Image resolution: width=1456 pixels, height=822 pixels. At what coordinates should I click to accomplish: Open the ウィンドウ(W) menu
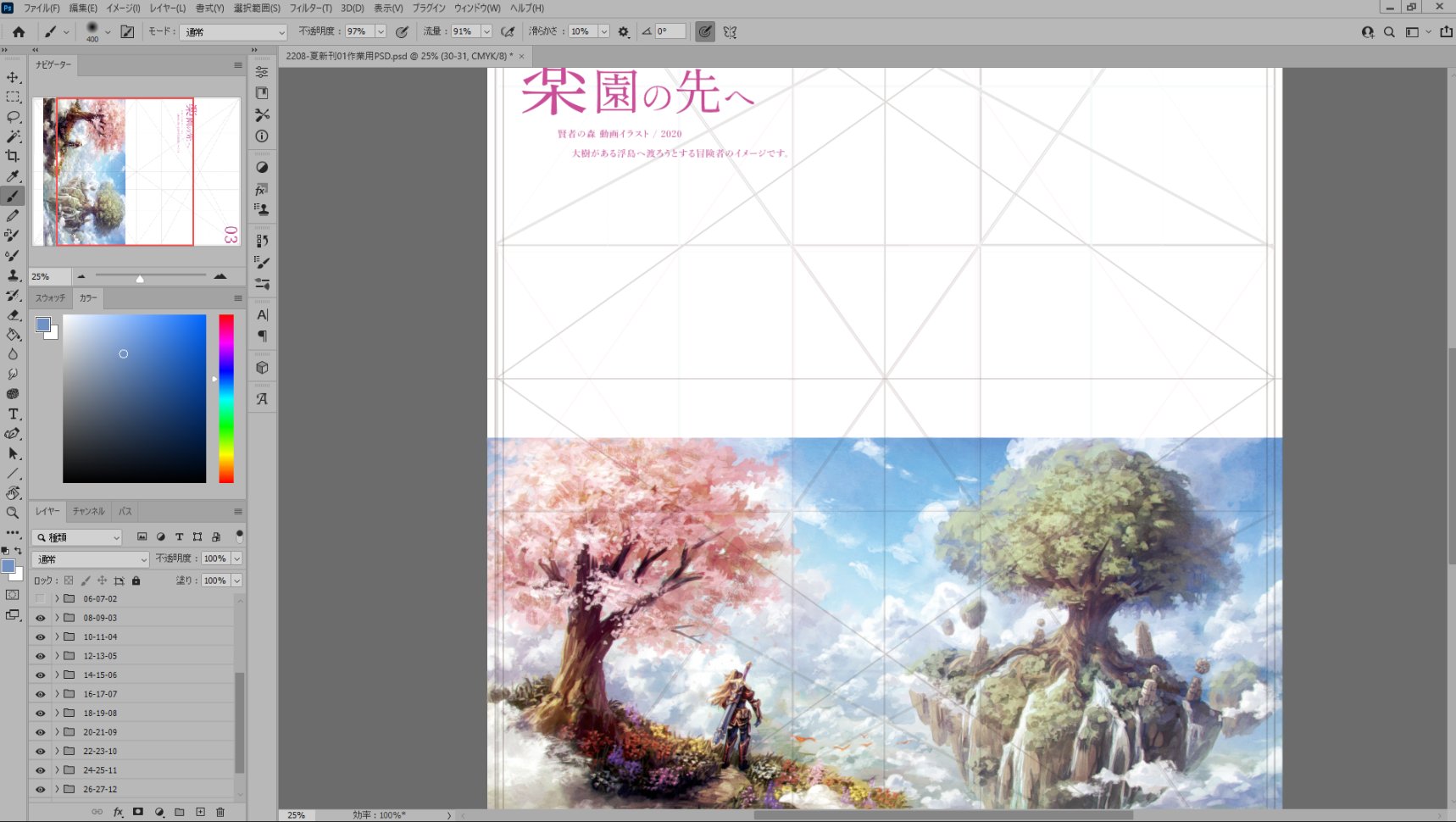tap(477, 8)
